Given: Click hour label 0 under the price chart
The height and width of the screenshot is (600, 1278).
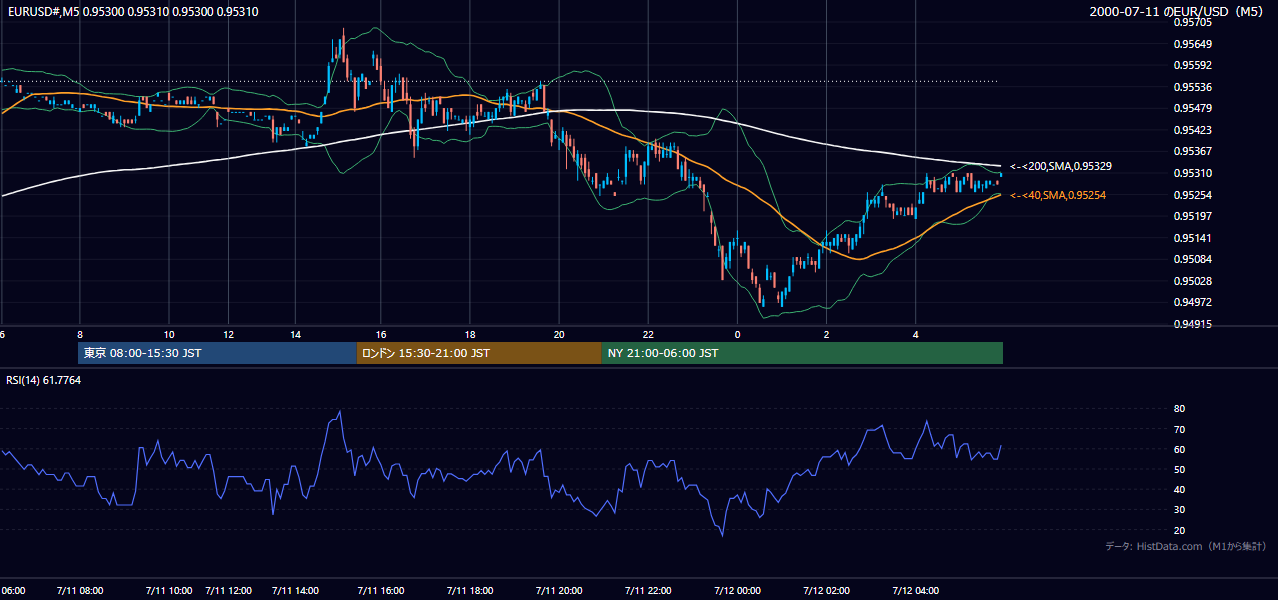Looking at the screenshot, I should [x=737, y=334].
